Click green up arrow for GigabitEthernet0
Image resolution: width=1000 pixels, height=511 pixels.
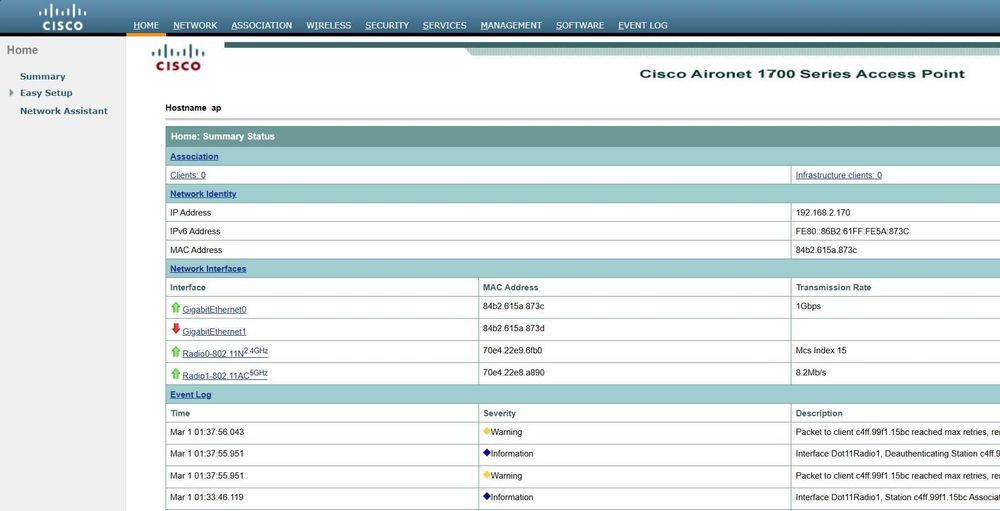175,307
